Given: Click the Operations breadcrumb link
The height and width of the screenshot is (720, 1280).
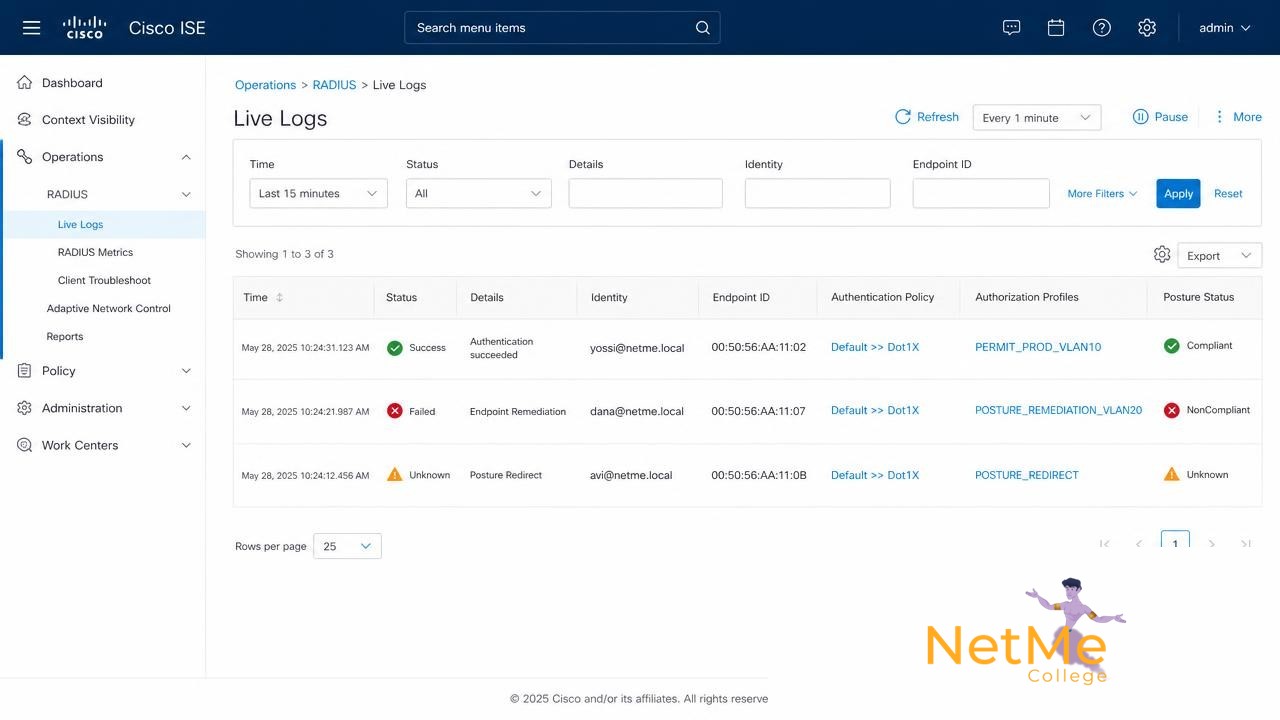Looking at the screenshot, I should (x=265, y=85).
